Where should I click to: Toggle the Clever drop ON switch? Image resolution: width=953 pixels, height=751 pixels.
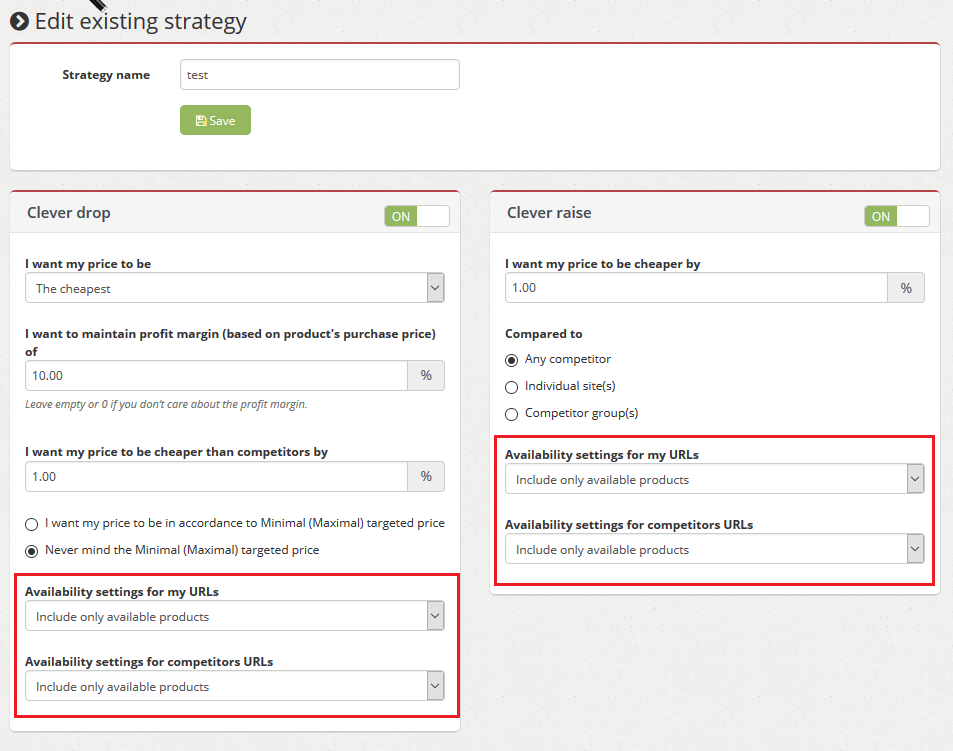point(417,216)
